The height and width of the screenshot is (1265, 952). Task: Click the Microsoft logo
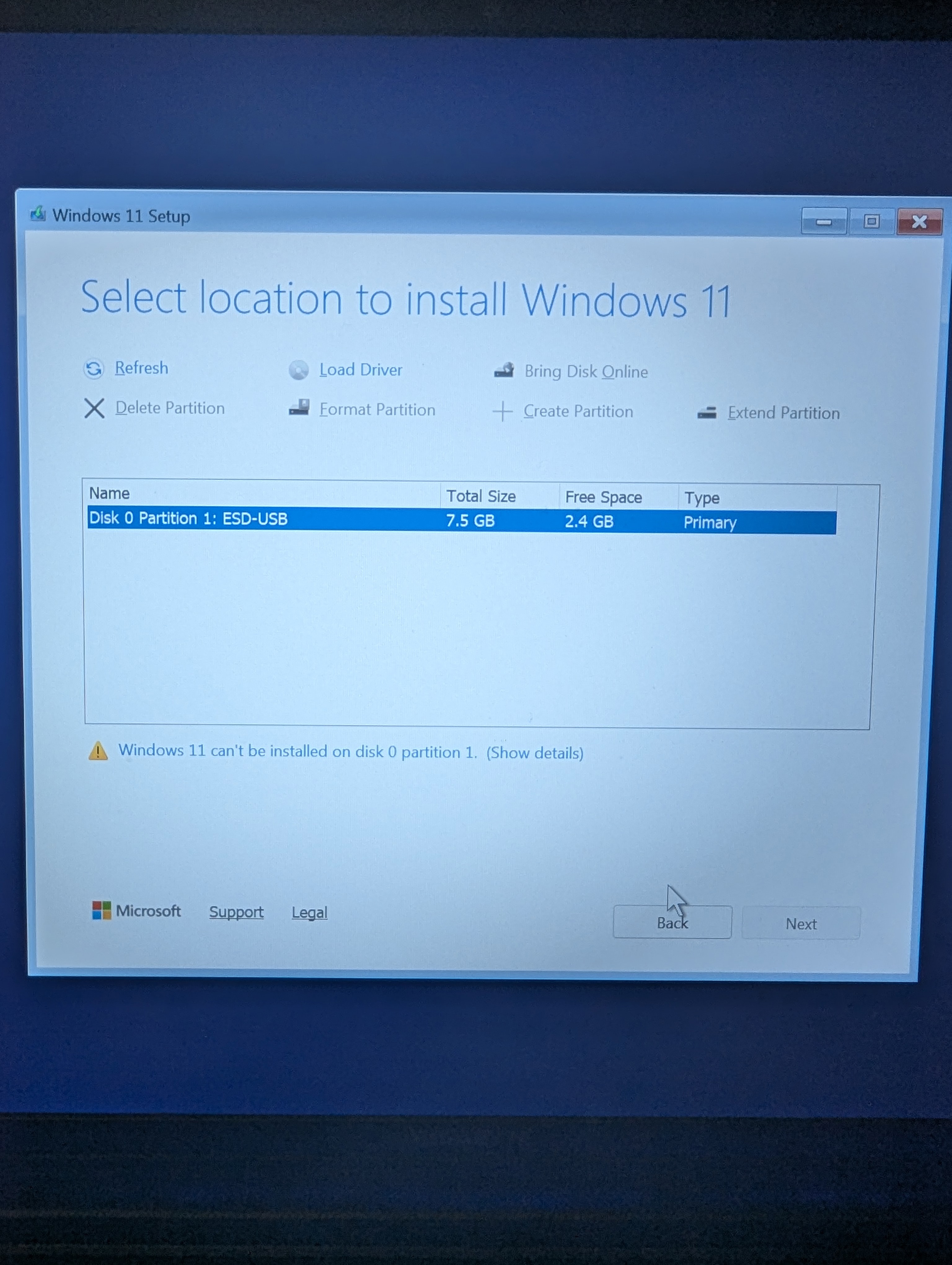(x=102, y=910)
